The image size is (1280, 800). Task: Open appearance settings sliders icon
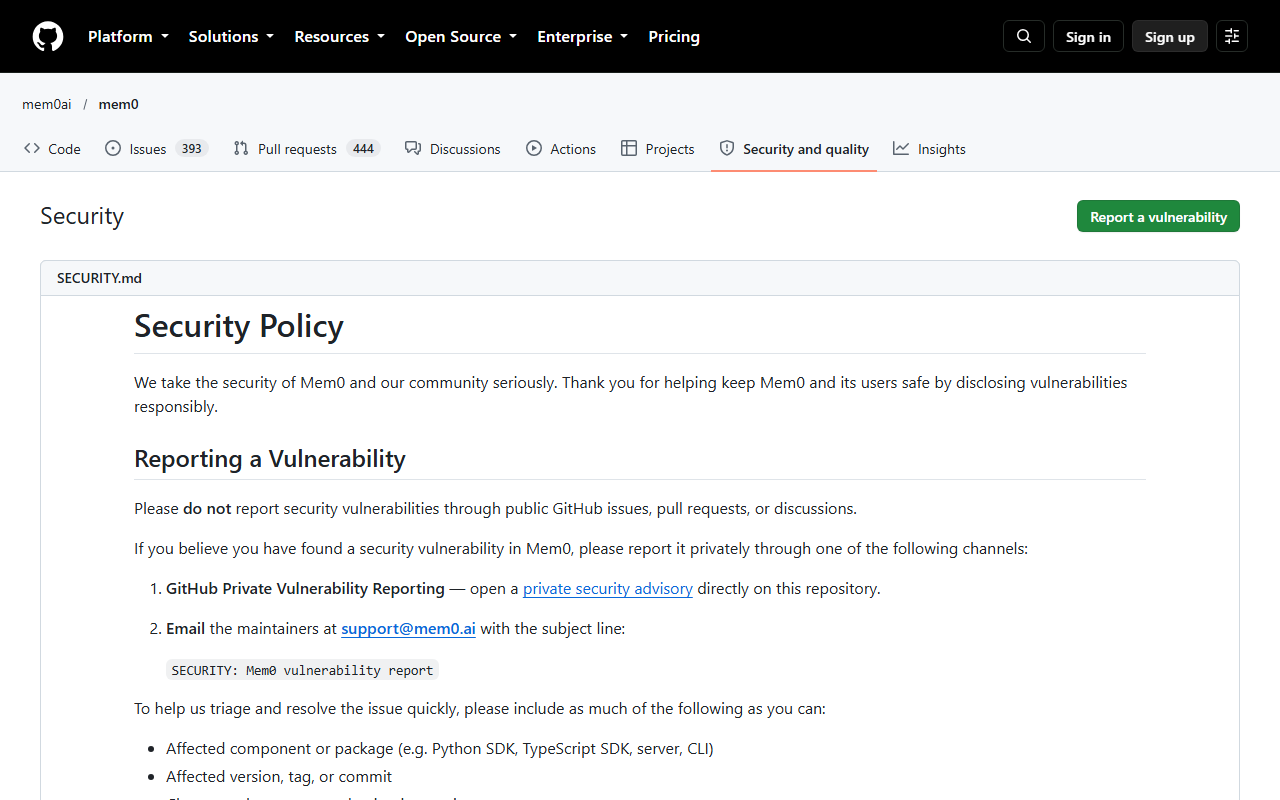(1232, 36)
